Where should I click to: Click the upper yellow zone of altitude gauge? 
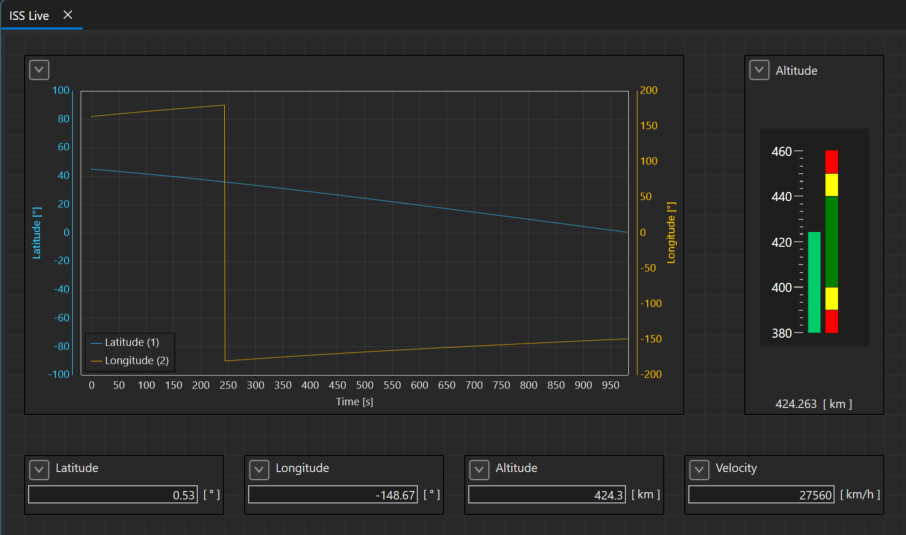tap(831, 185)
